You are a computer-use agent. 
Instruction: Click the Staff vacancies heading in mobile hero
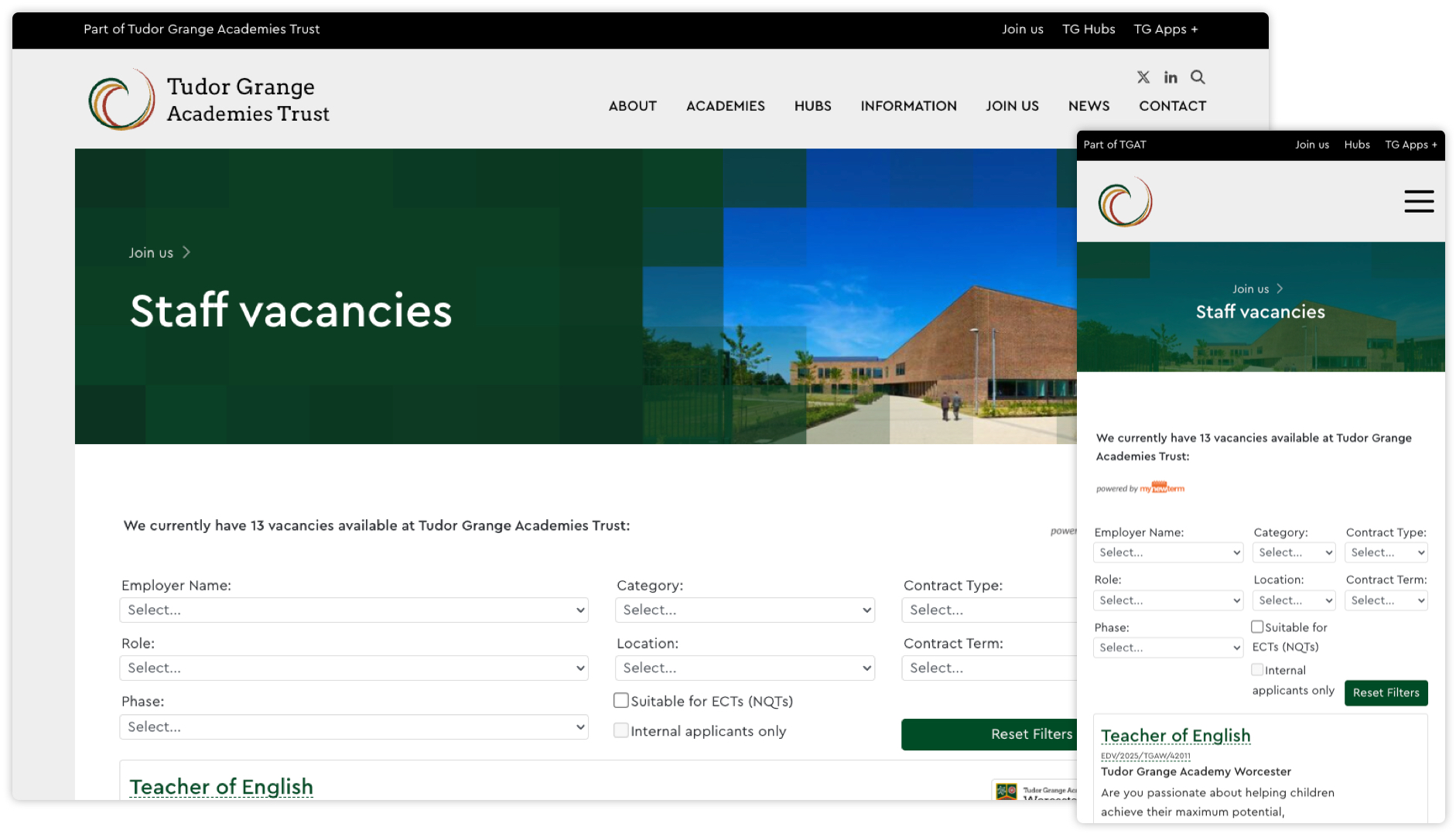1260,312
